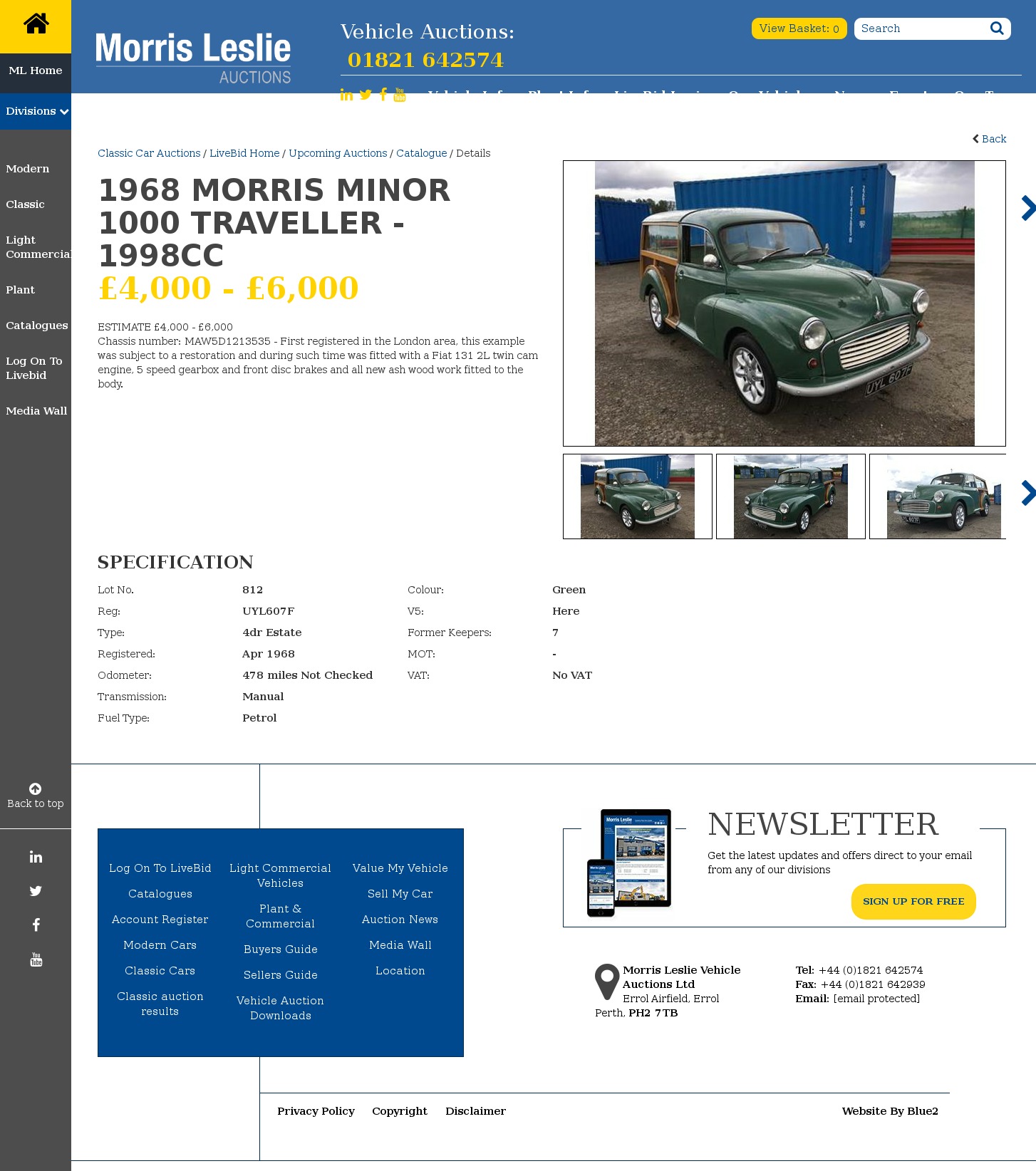The height and width of the screenshot is (1171, 1036).
Task: Open the Copyright link
Action: 400,1111
